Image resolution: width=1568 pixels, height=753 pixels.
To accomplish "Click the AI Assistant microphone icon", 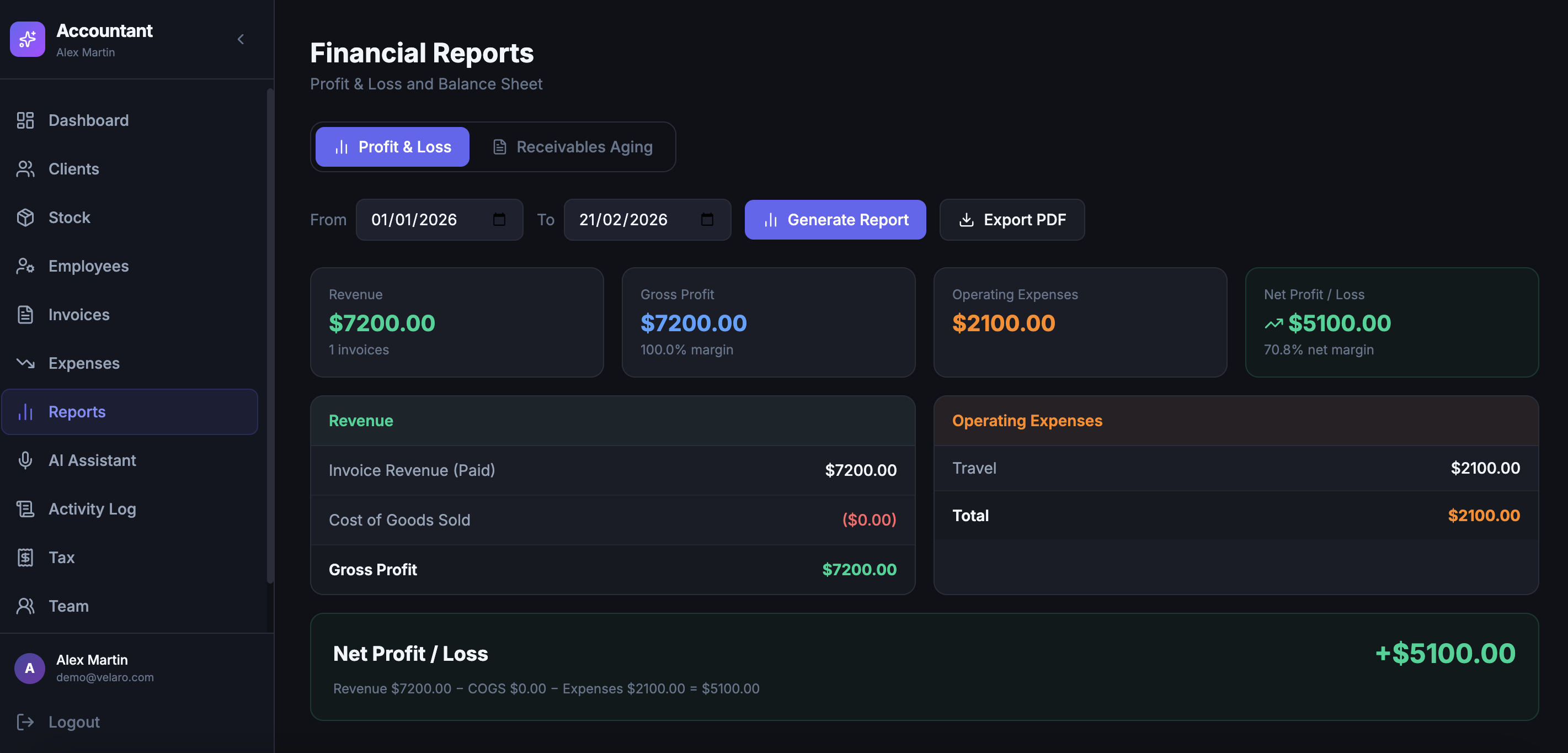I will pos(25,460).
